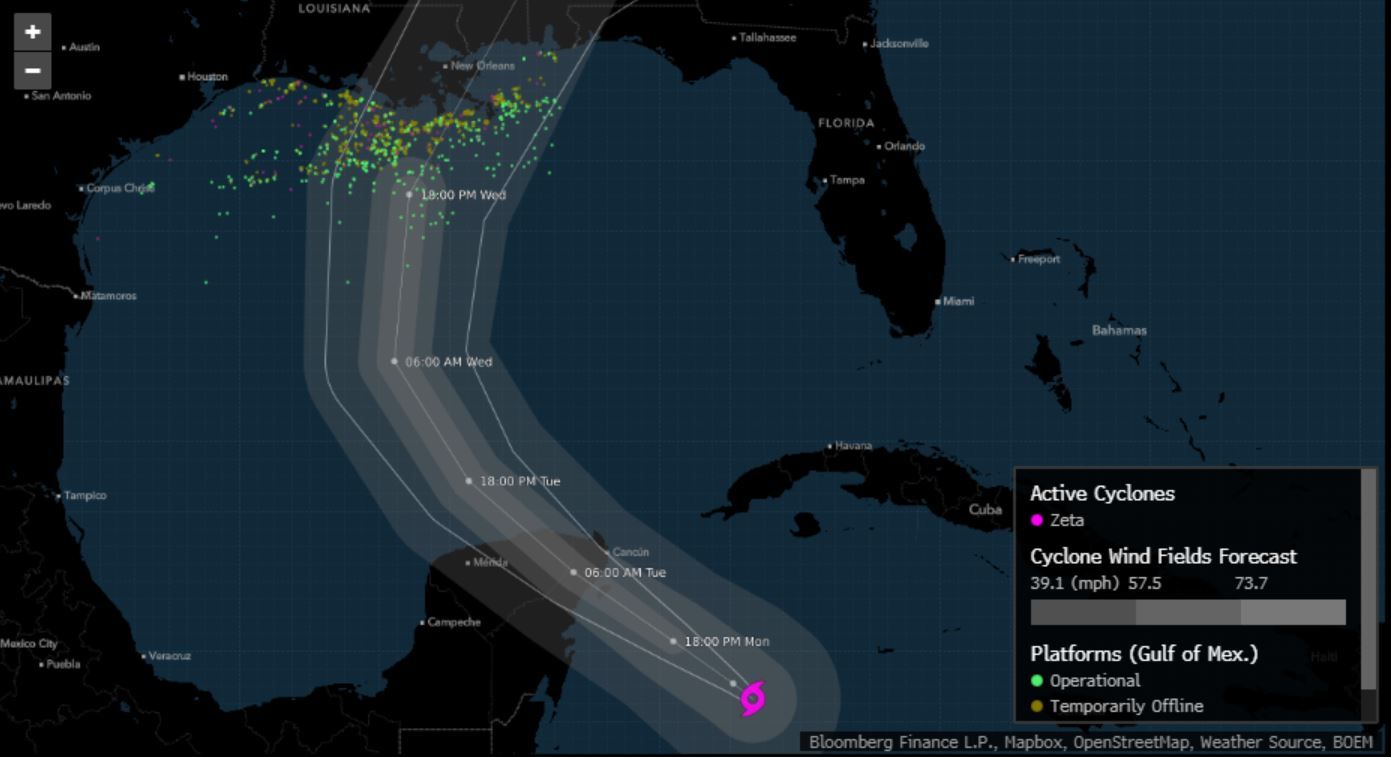Screen dimensions: 1391x757
Task: Click the zoom out minus button
Action: (32, 71)
